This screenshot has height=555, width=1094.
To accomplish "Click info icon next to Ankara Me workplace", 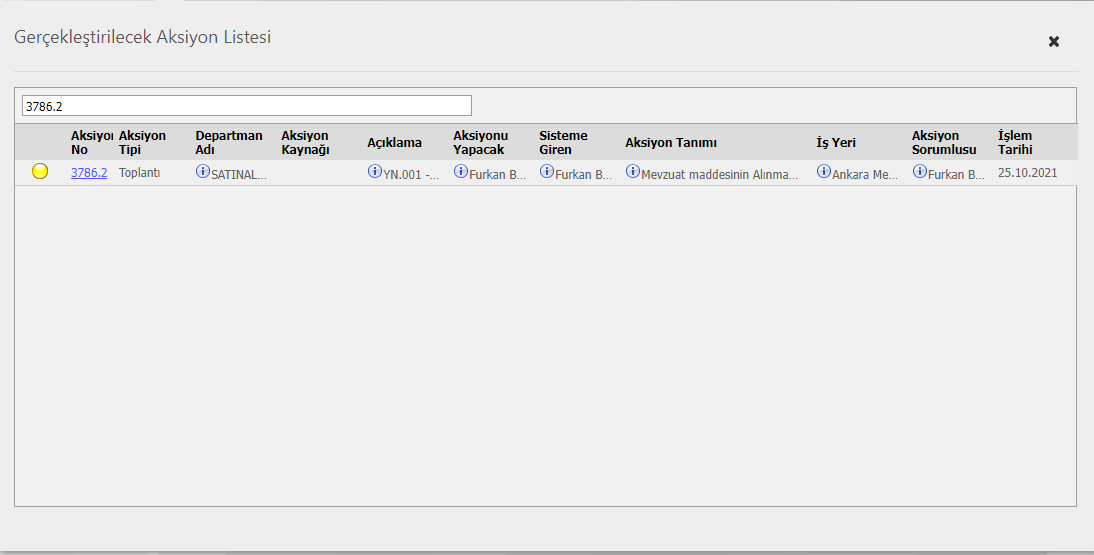I will (824, 172).
